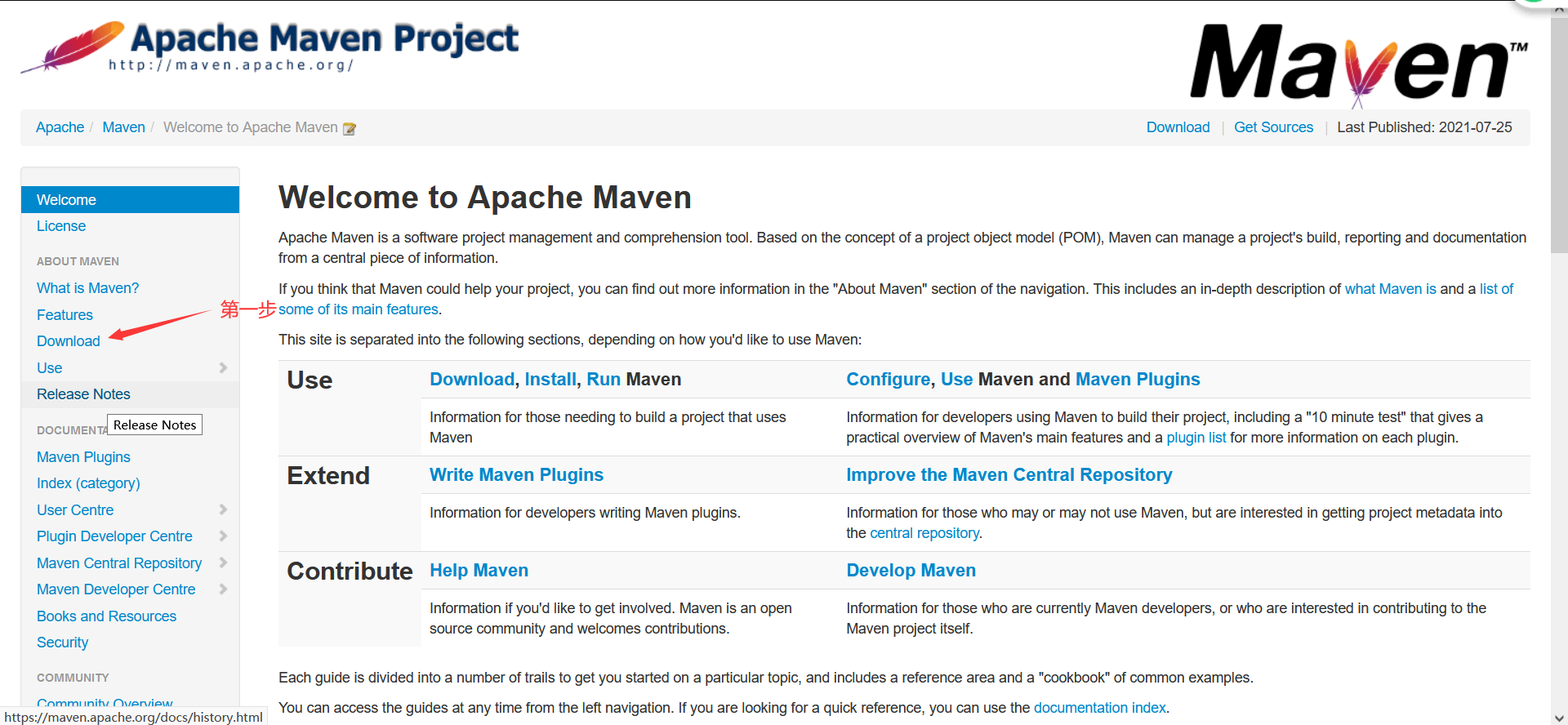Screen dimensions: 1568x725
Task: Click the Install heading link
Action: 550,380
